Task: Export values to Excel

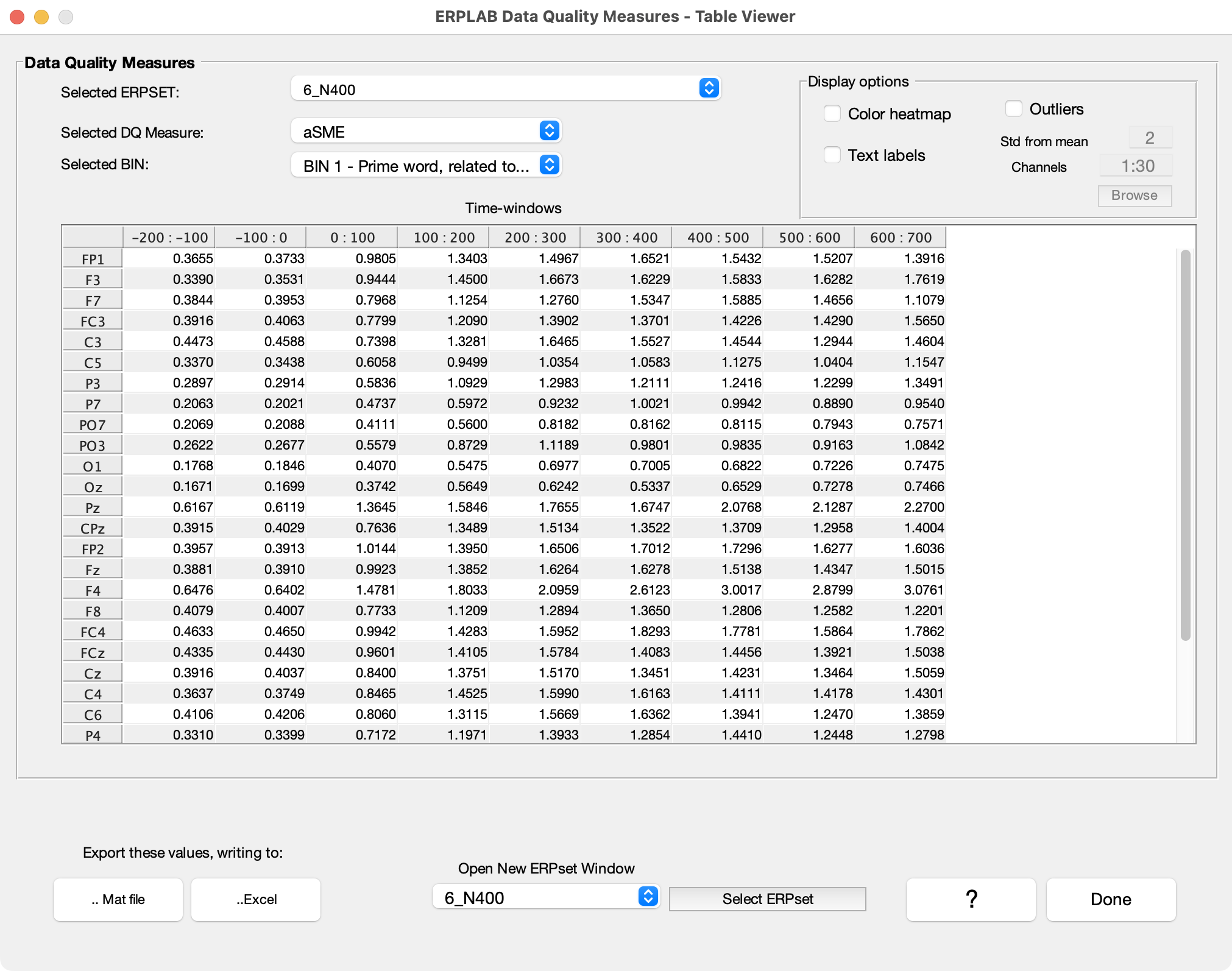Action: coord(256,900)
